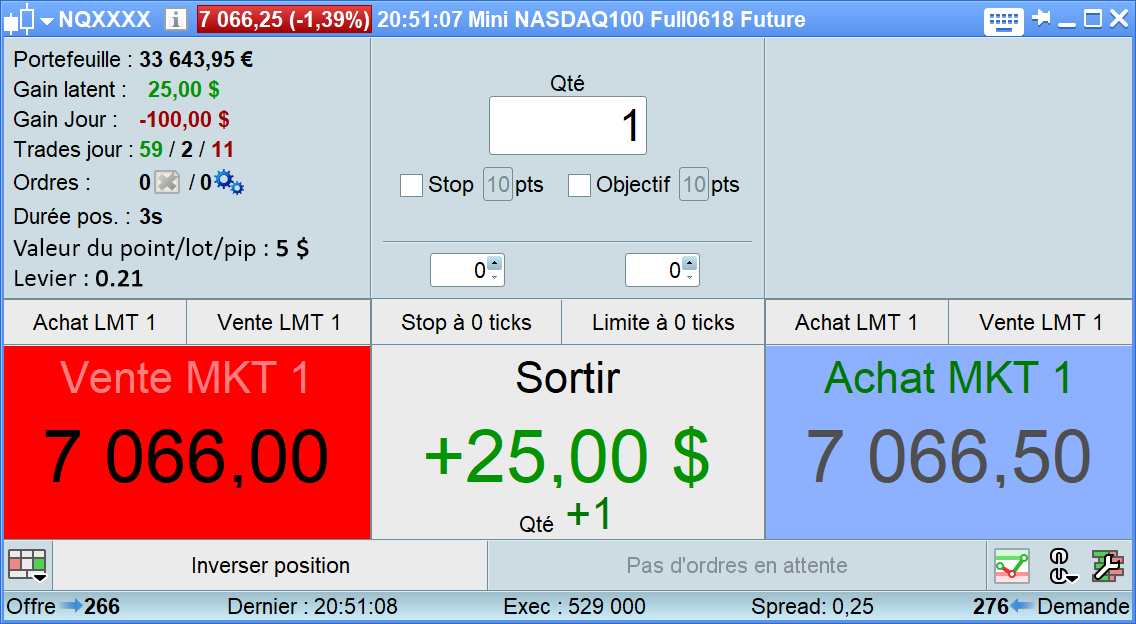Image resolution: width=1136 pixels, height=624 pixels.
Task: Click the Levier 0.21 value
Action: (119, 279)
